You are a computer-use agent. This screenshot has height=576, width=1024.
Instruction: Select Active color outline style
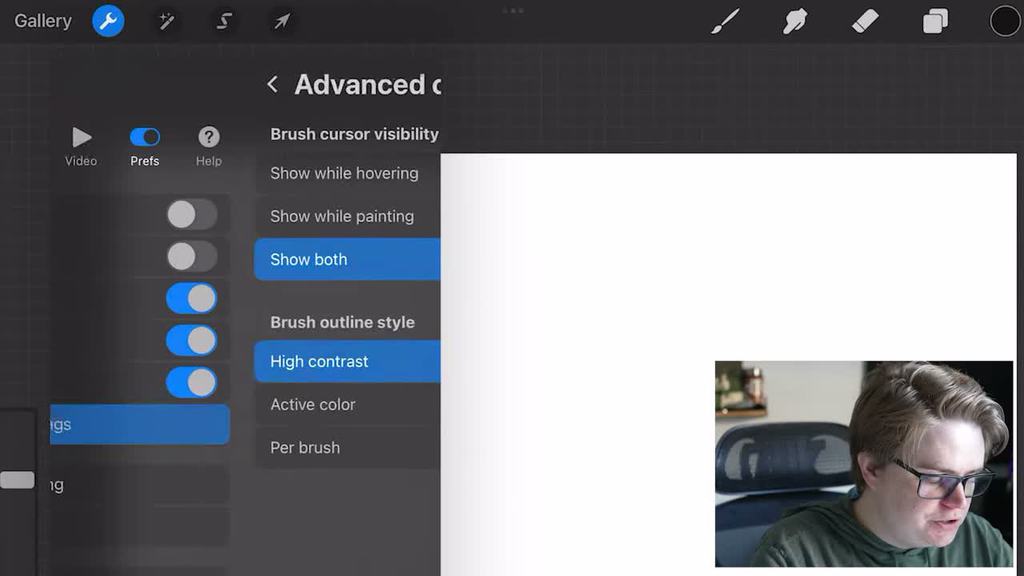[x=347, y=404]
